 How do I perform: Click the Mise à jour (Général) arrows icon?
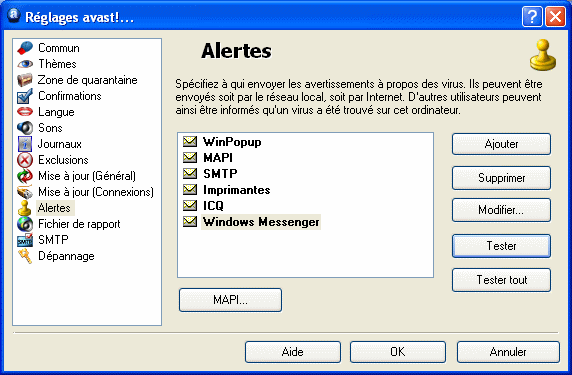tap(25, 176)
